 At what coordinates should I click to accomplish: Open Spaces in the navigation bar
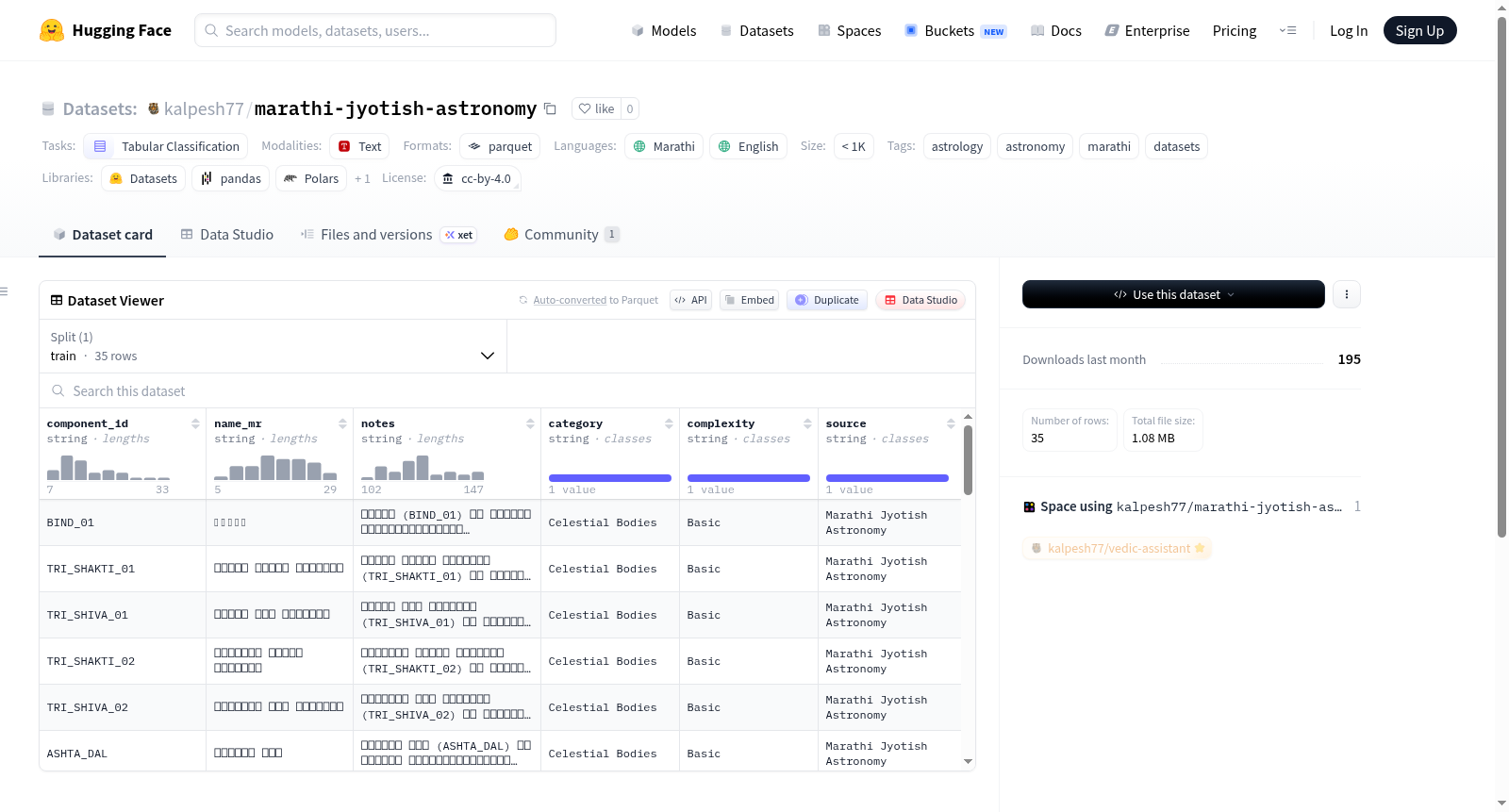tap(850, 30)
